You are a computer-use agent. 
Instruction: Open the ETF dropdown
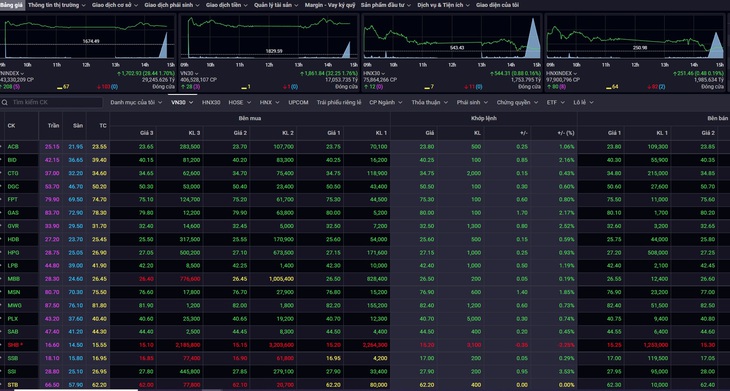(555, 102)
